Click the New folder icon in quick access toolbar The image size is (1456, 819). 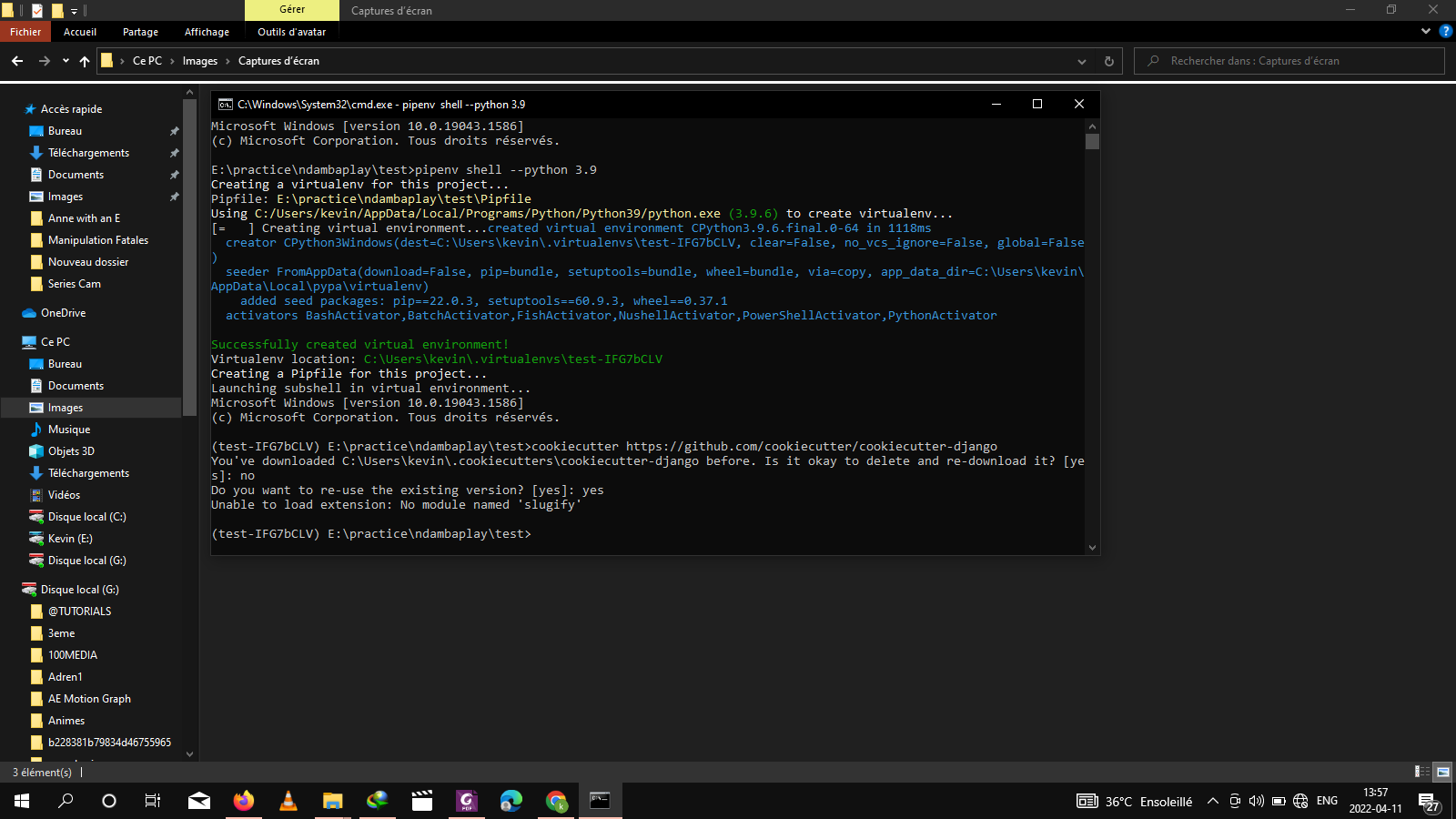click(57, 10)
